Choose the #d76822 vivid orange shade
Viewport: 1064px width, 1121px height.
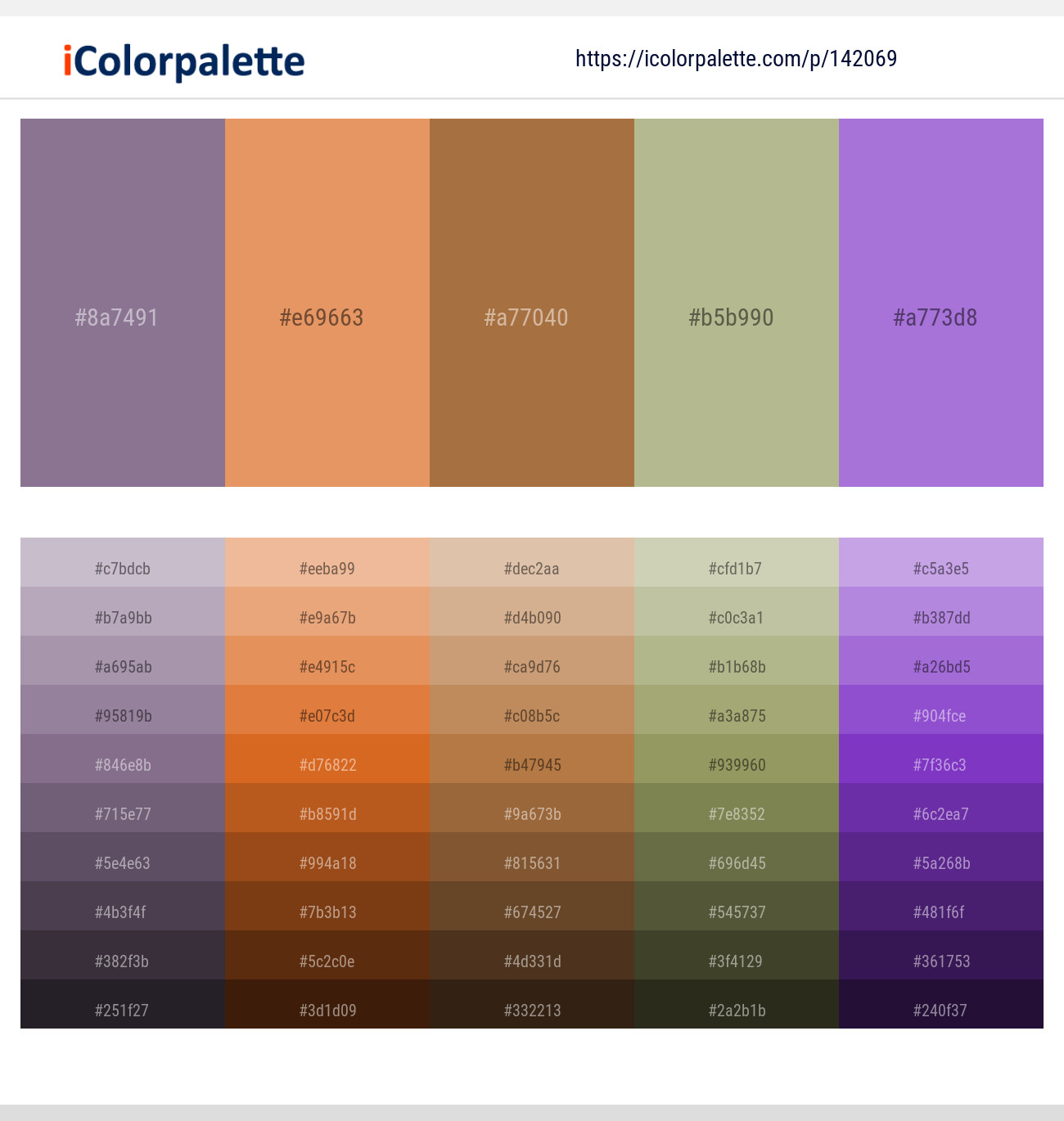click(x=327, y=759)
